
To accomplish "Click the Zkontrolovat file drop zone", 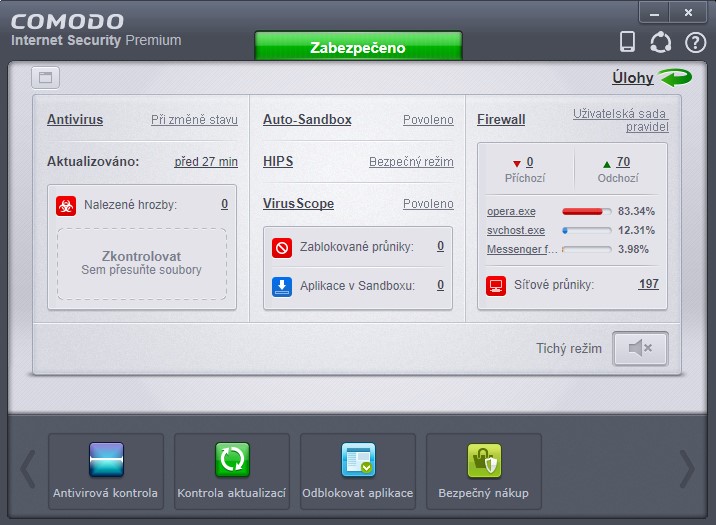I will [142, 264].
